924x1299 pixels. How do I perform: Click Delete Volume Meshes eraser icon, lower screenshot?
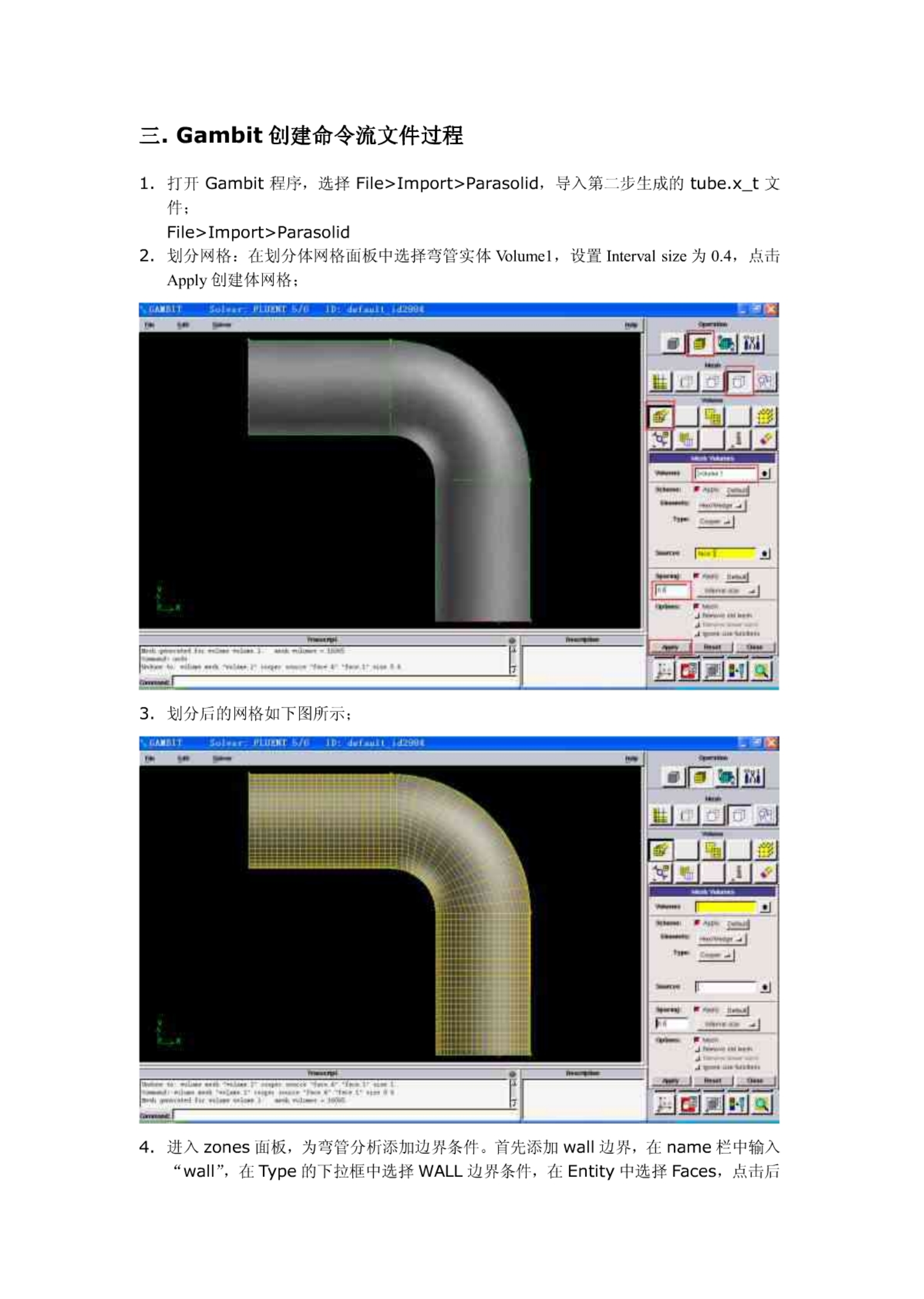click(x=765, y=873)
